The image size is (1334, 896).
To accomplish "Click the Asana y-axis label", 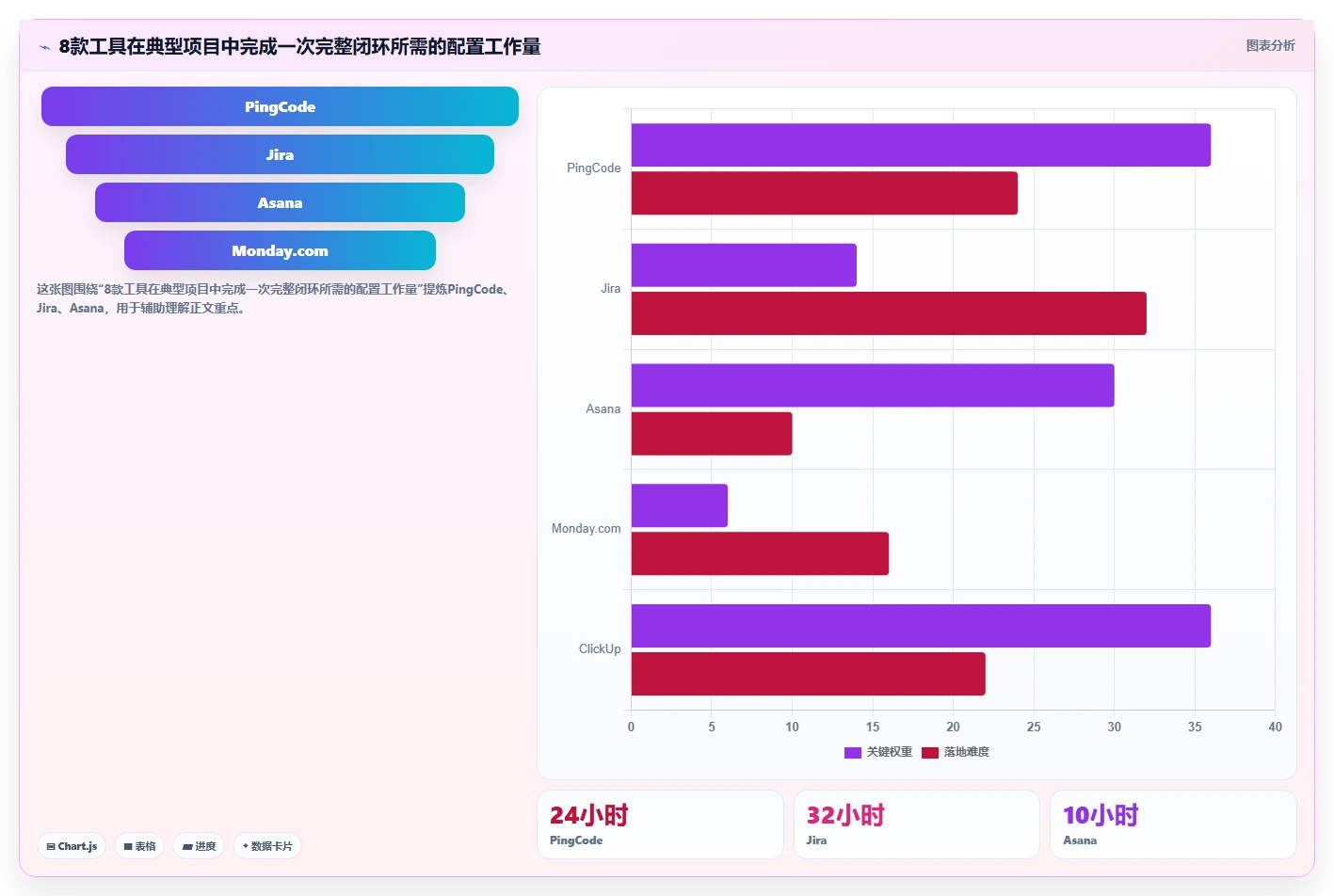I will coord(603,409).
